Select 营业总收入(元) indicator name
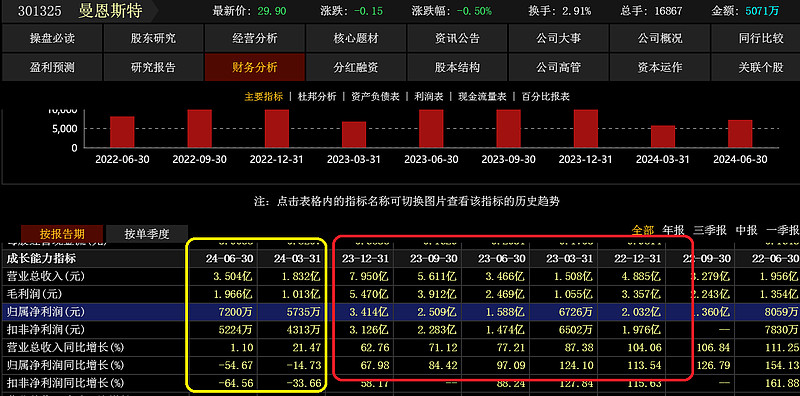Screen dimensions: 800x396 click(44, 276)
